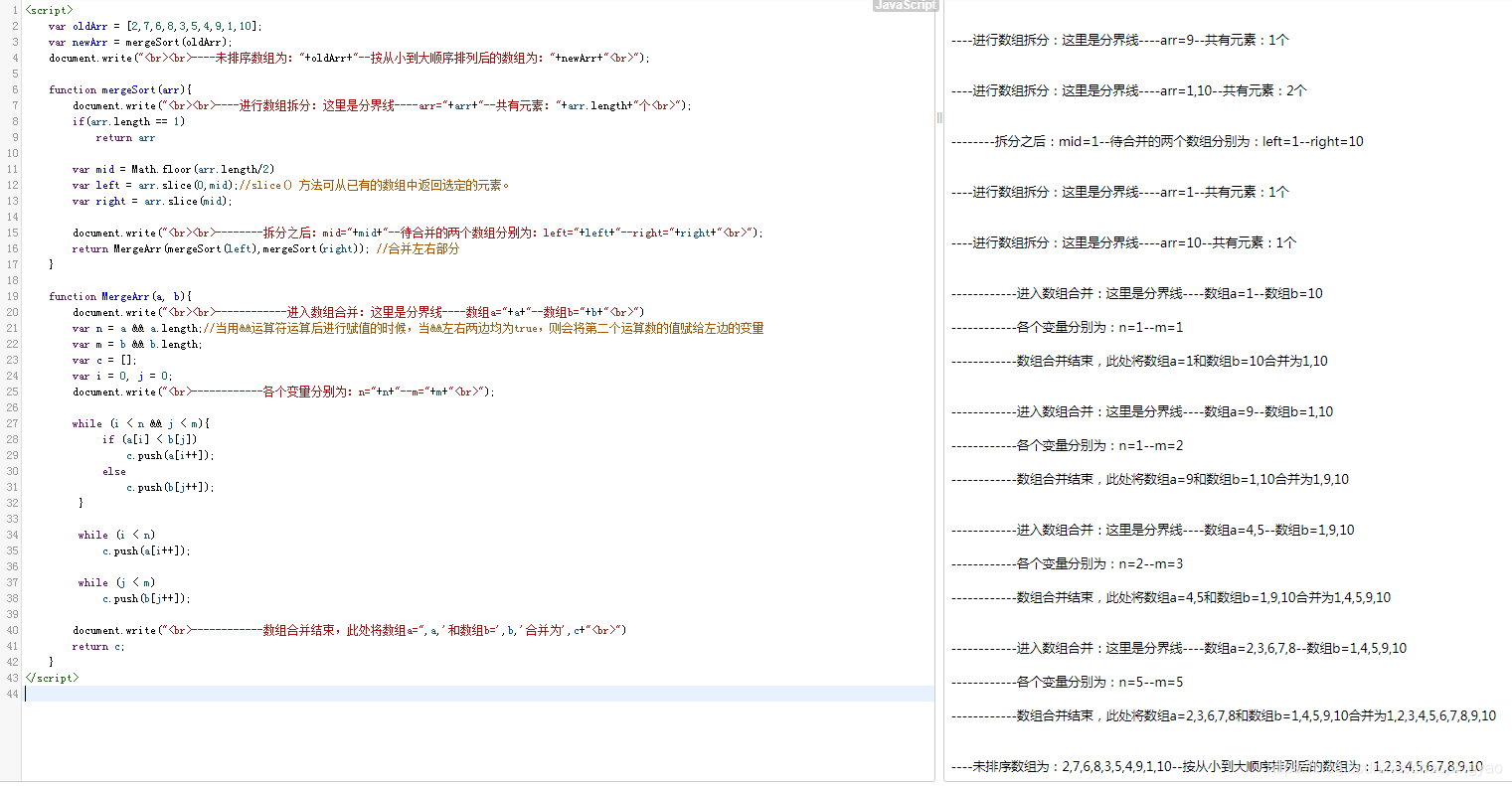The width and height of the screenshot is (1512, 786).
Task: Click the 'if (a[i] < b[j])' line
Action: coord(149,439)
